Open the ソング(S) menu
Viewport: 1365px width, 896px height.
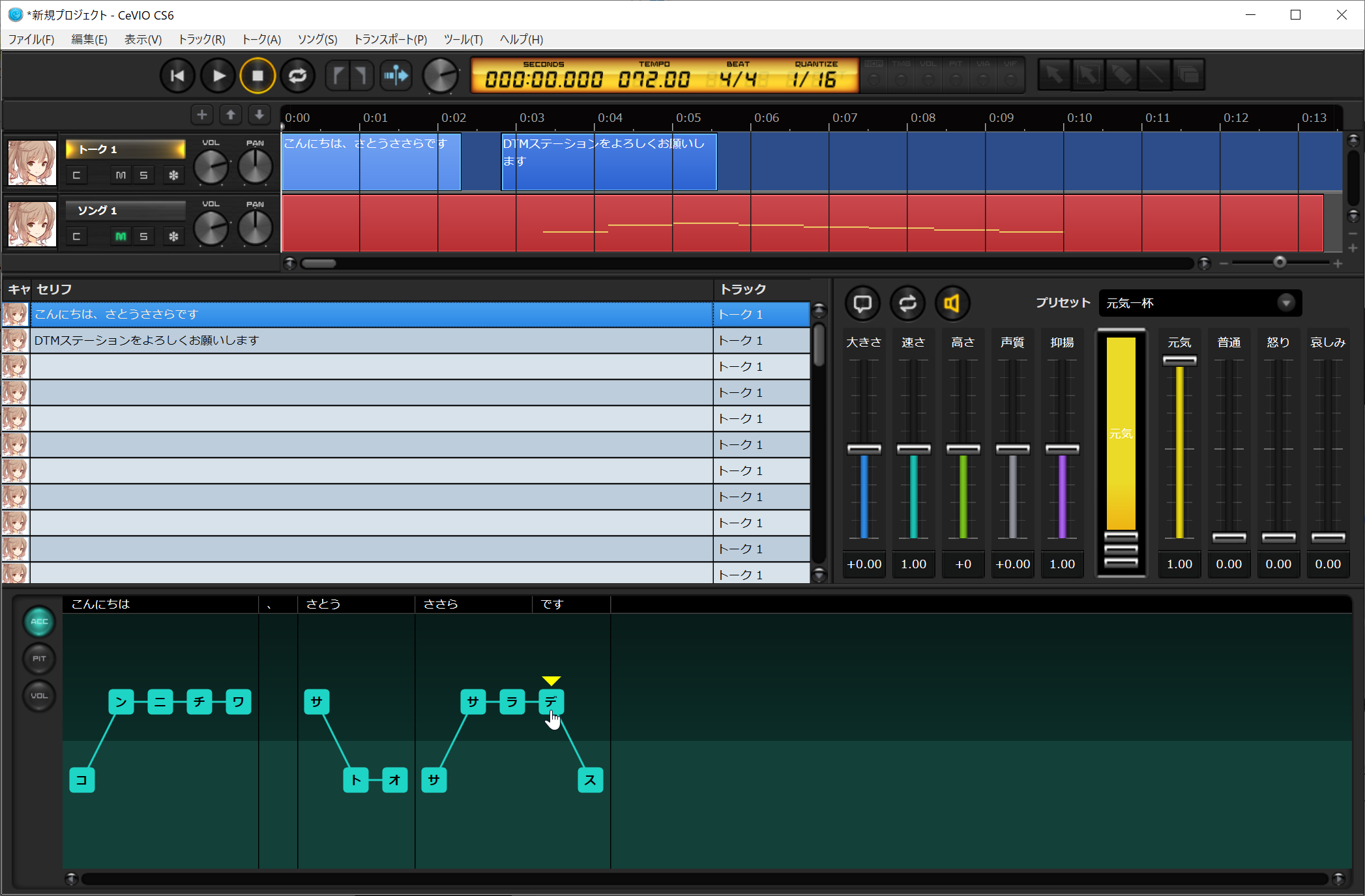pos(317,40)
